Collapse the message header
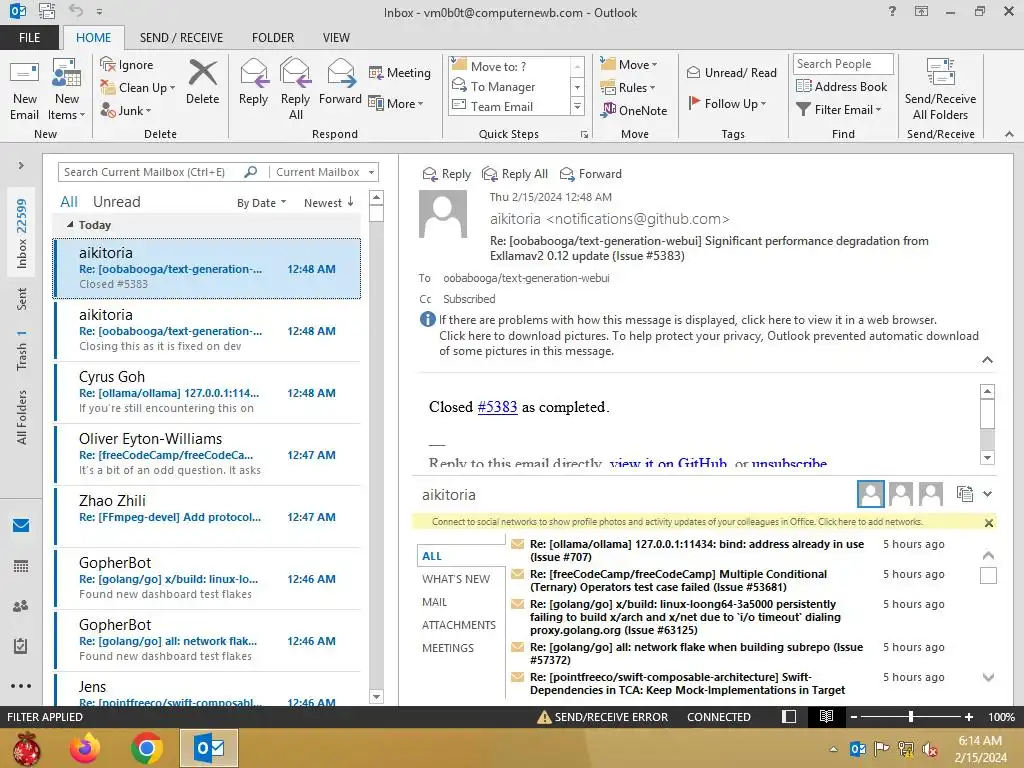 987,360
